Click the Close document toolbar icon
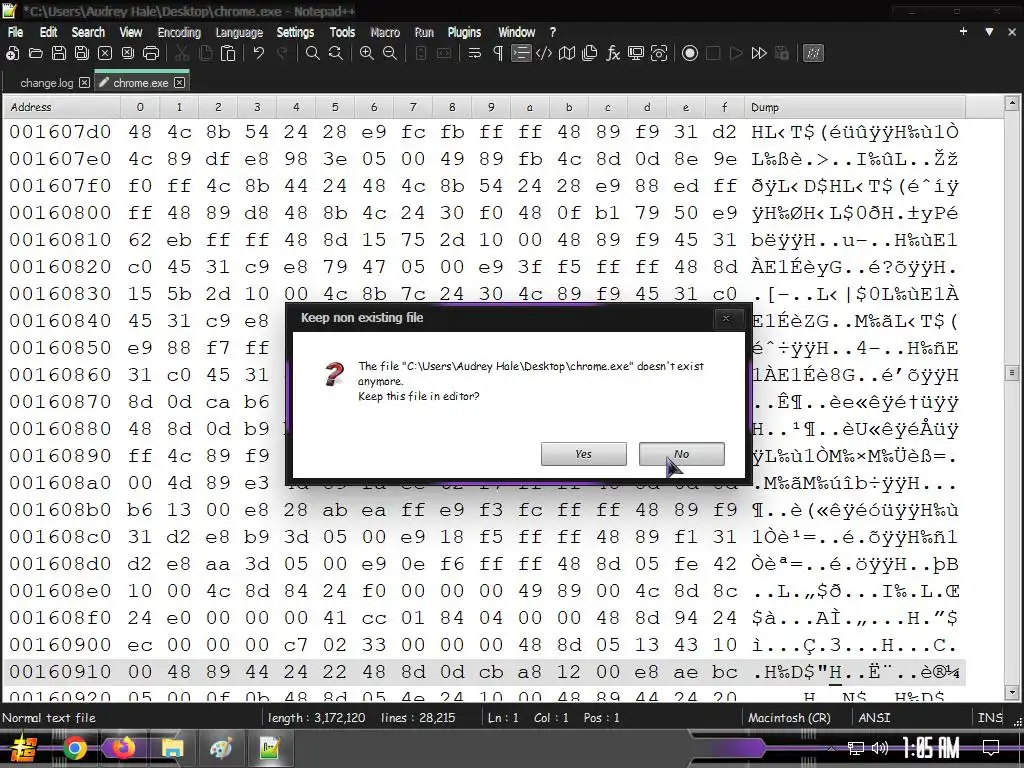 [105, 54]
